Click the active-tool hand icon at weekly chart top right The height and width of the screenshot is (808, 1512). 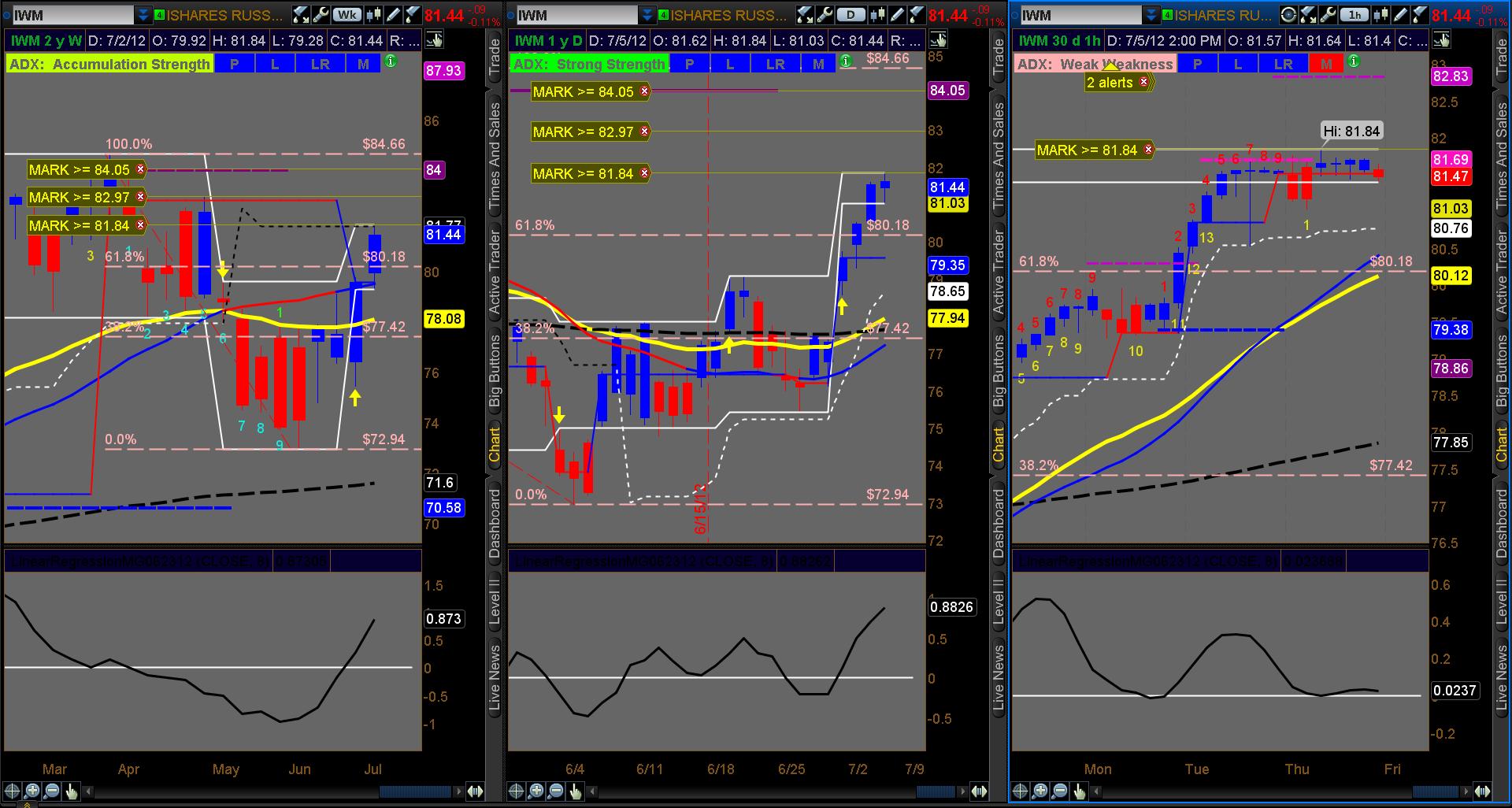click(x=434, y=40)
